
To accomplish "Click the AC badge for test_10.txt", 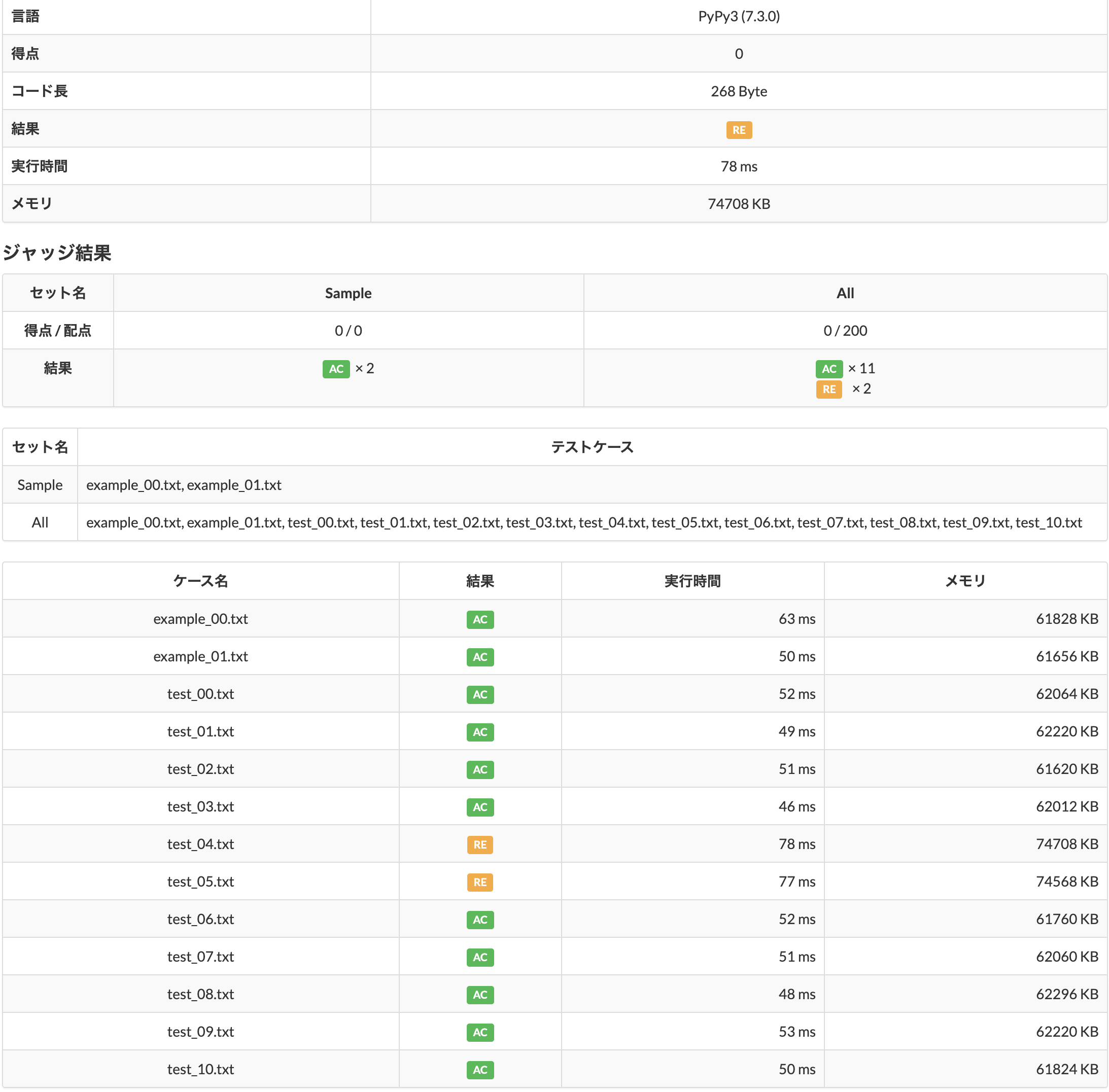I will point(479,1070).
